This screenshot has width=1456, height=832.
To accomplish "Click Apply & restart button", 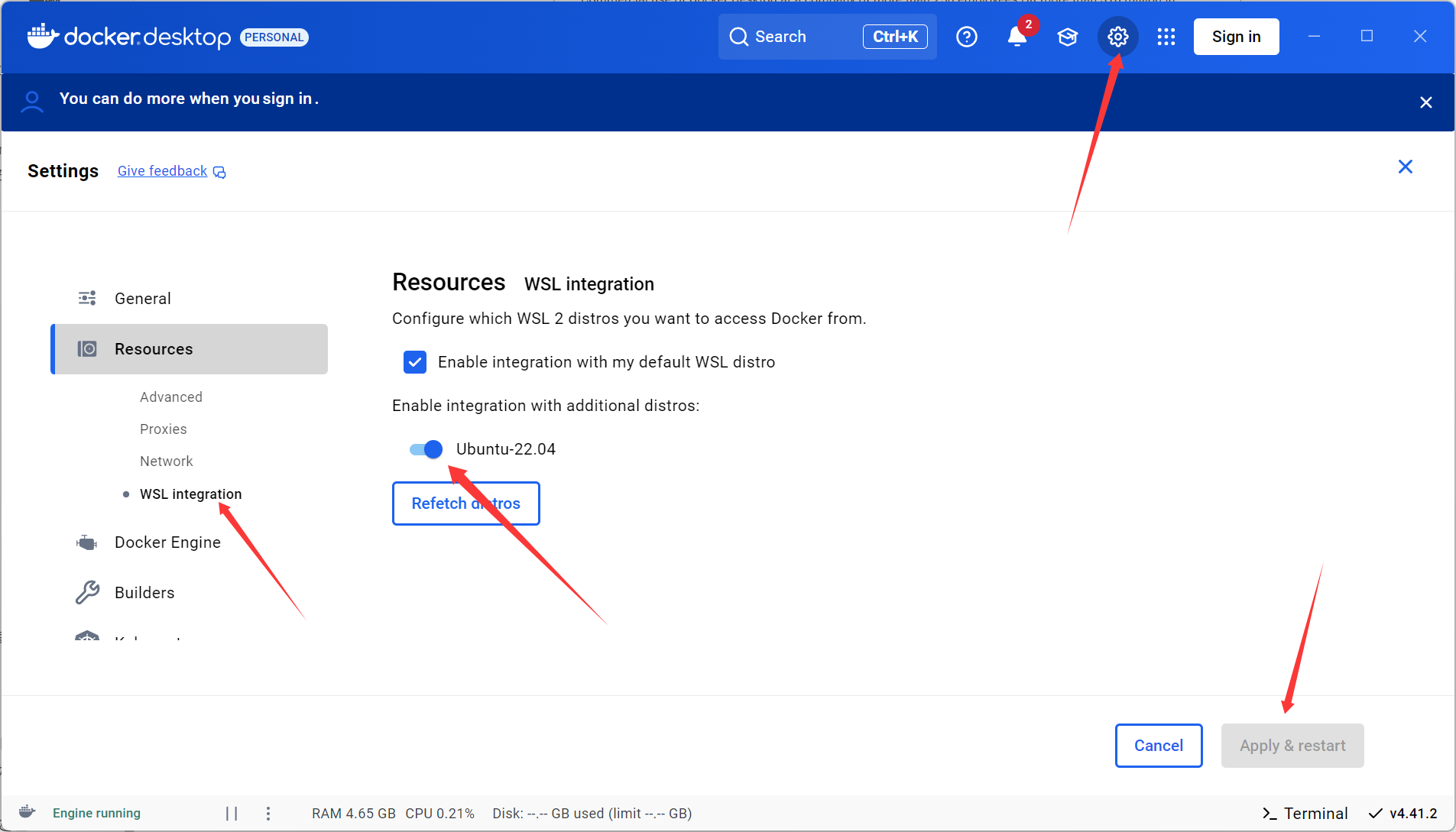I will point(1292,746).
